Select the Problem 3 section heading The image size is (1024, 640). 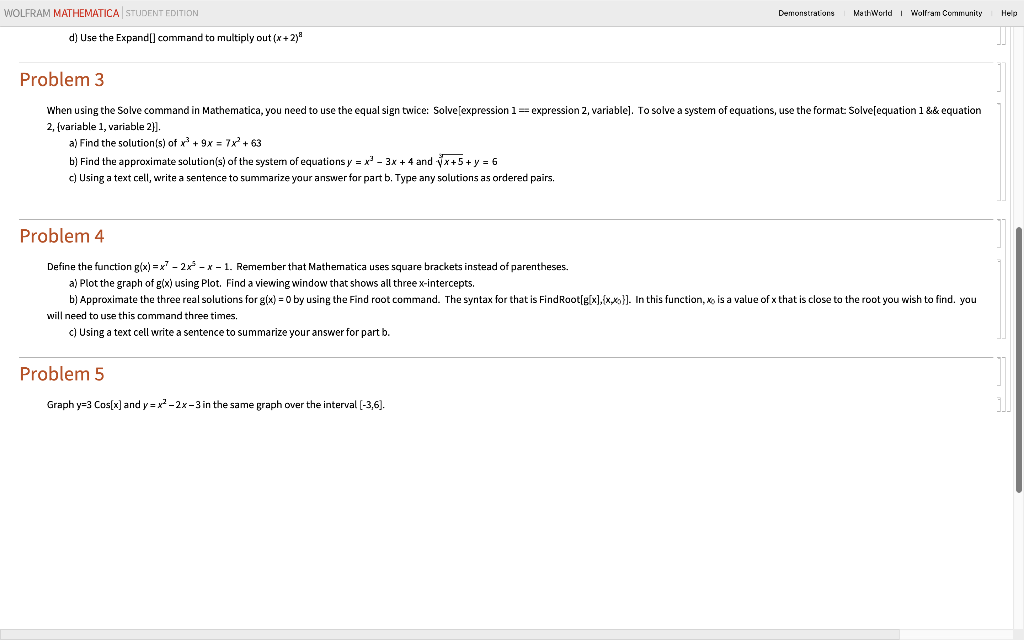62,79
